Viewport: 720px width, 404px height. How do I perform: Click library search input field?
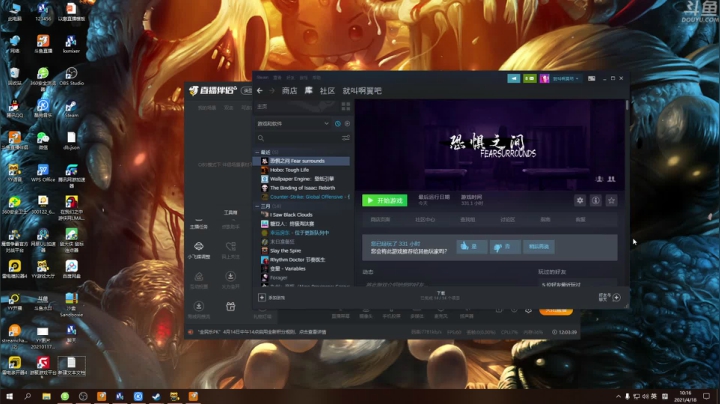point(304,138)
